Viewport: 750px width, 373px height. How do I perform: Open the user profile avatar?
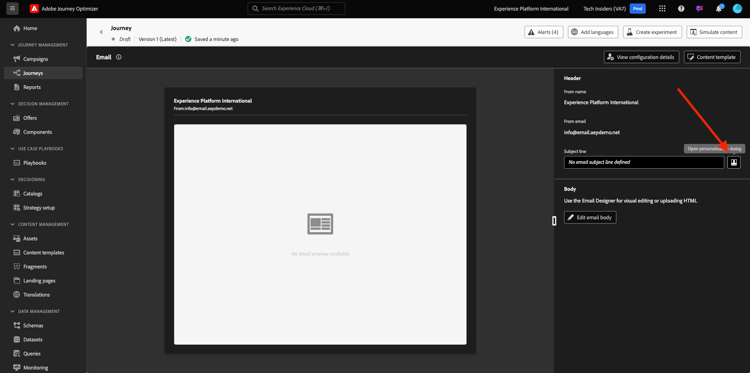coord(737,9)
